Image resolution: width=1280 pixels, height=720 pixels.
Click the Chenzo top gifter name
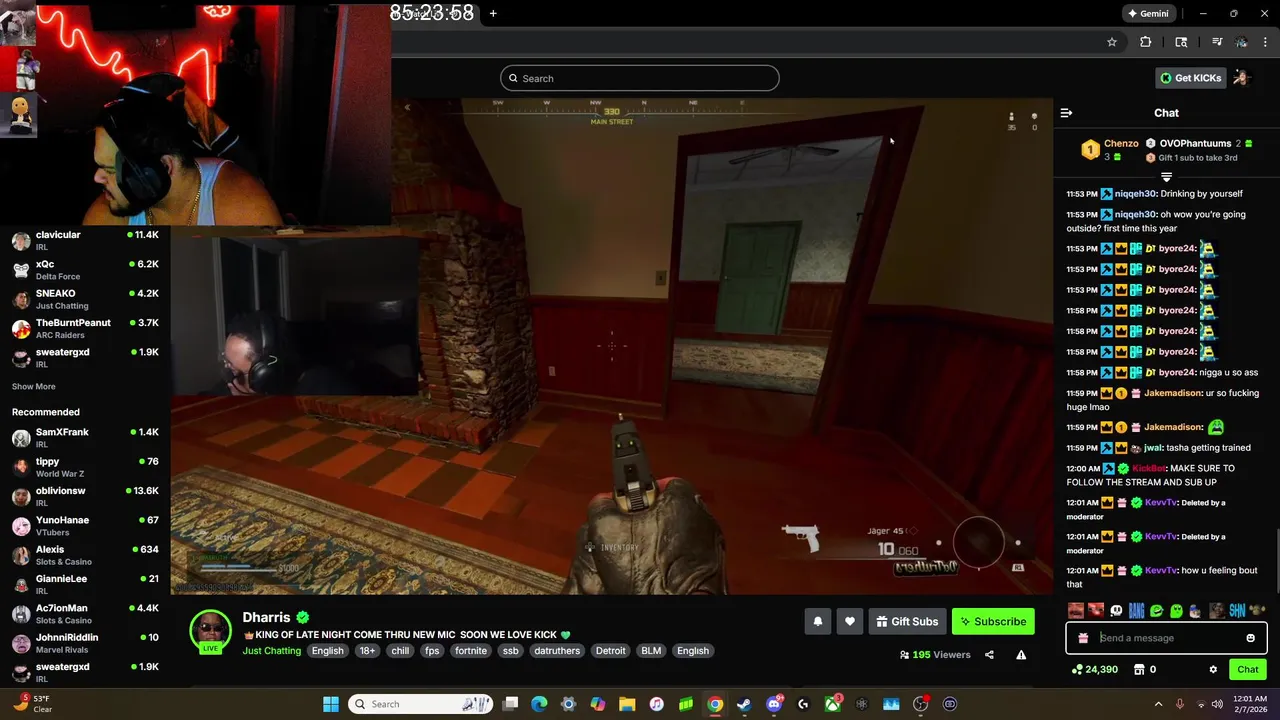click(x=1121, y=143)
